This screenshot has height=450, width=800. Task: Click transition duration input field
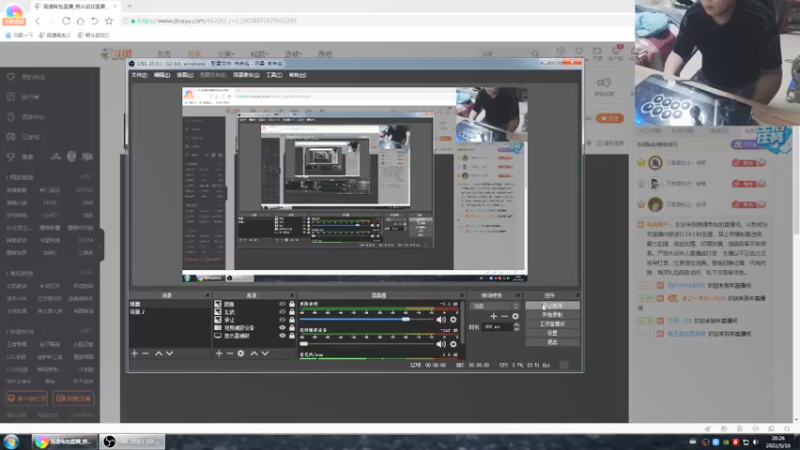497,327
